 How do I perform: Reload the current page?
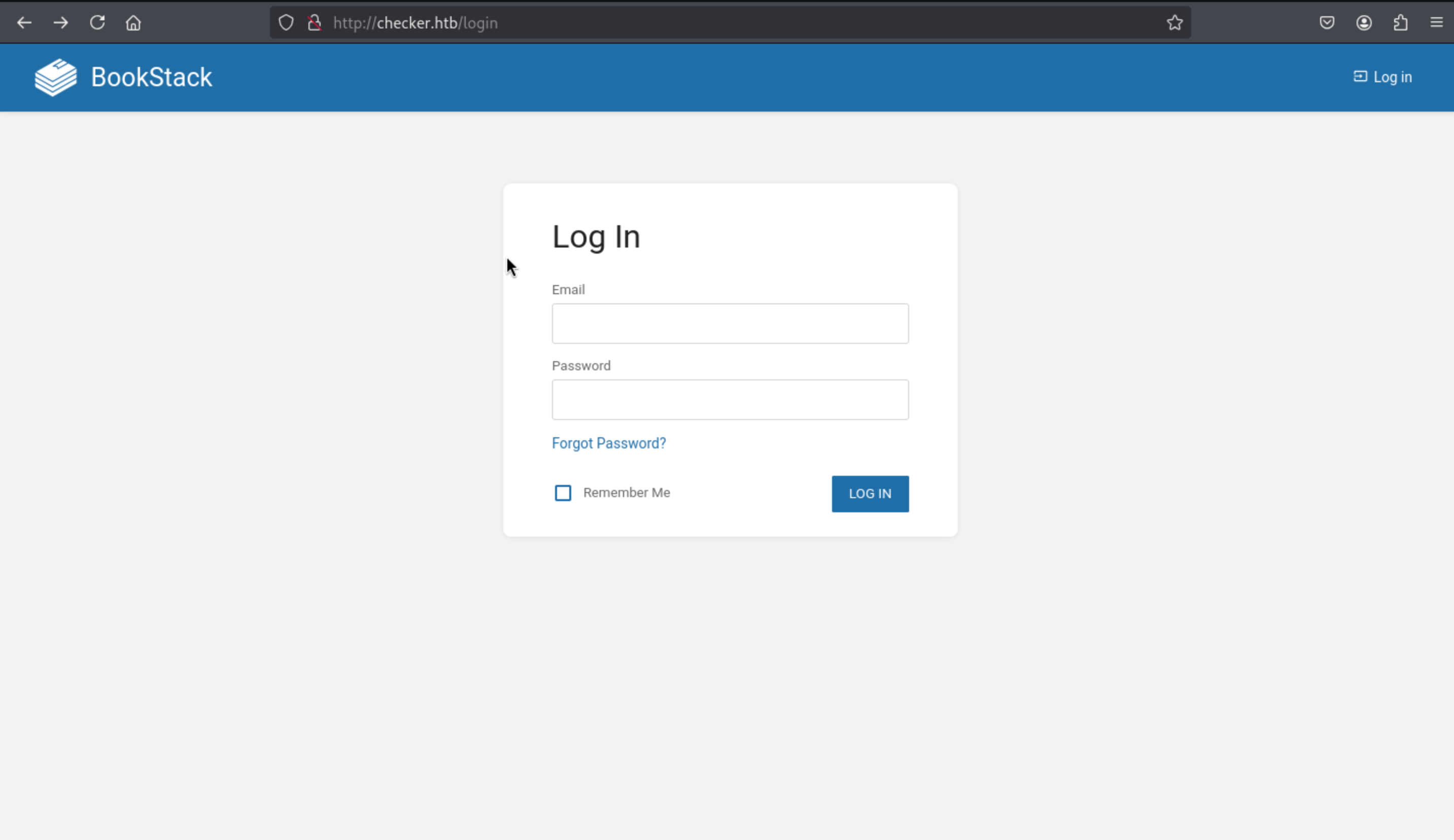(x=97, y=23)
